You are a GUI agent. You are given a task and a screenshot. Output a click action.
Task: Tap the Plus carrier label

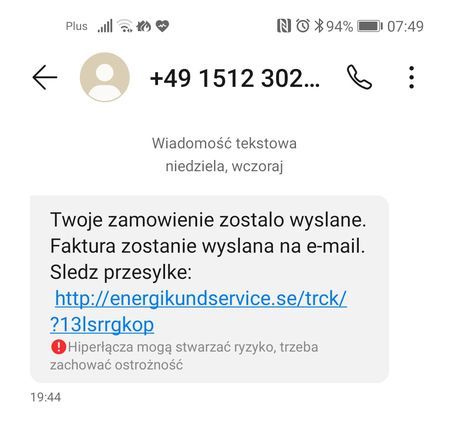(77, 26)
